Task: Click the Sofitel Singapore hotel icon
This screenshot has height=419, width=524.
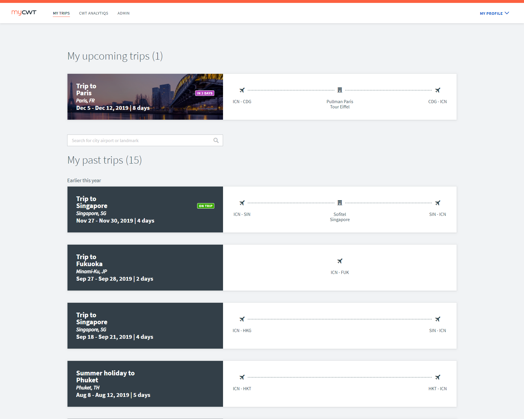Action: (x=340, y=202)
